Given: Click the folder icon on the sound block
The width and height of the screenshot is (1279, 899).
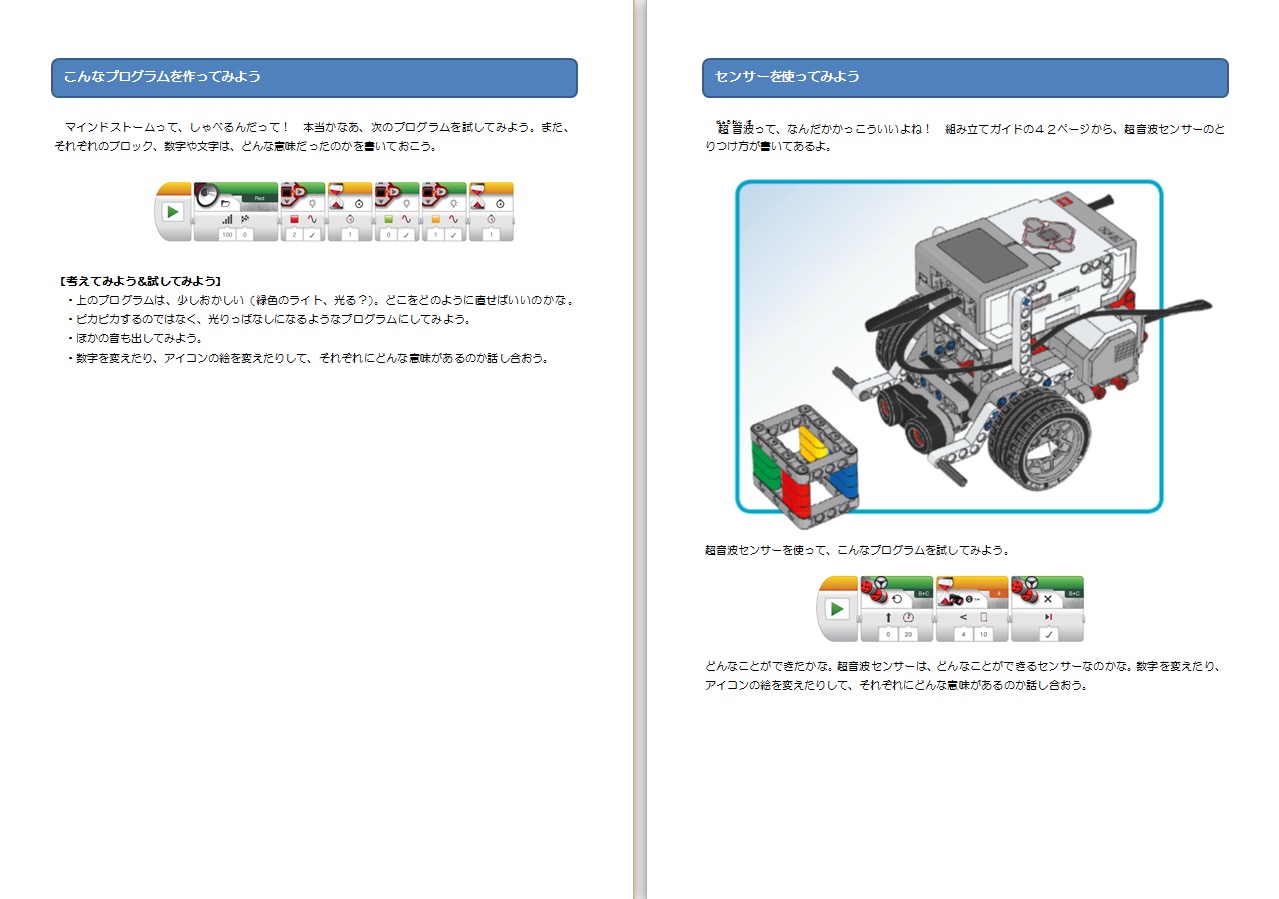Looking at the screenshot, I should point(226,203).
